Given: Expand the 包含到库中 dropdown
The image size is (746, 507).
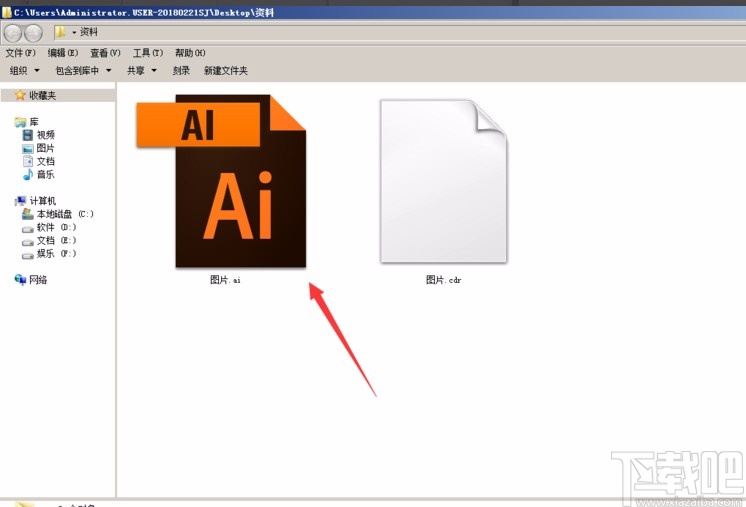Looking at the screenshot, I should pos(83,71).
